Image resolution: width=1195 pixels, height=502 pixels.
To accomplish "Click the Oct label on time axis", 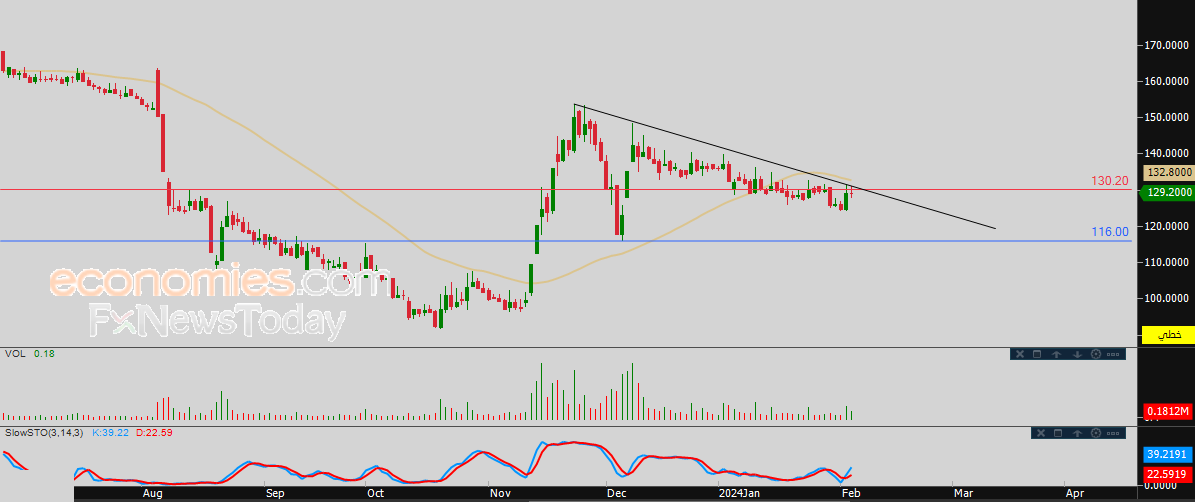I will click(375, 494).
